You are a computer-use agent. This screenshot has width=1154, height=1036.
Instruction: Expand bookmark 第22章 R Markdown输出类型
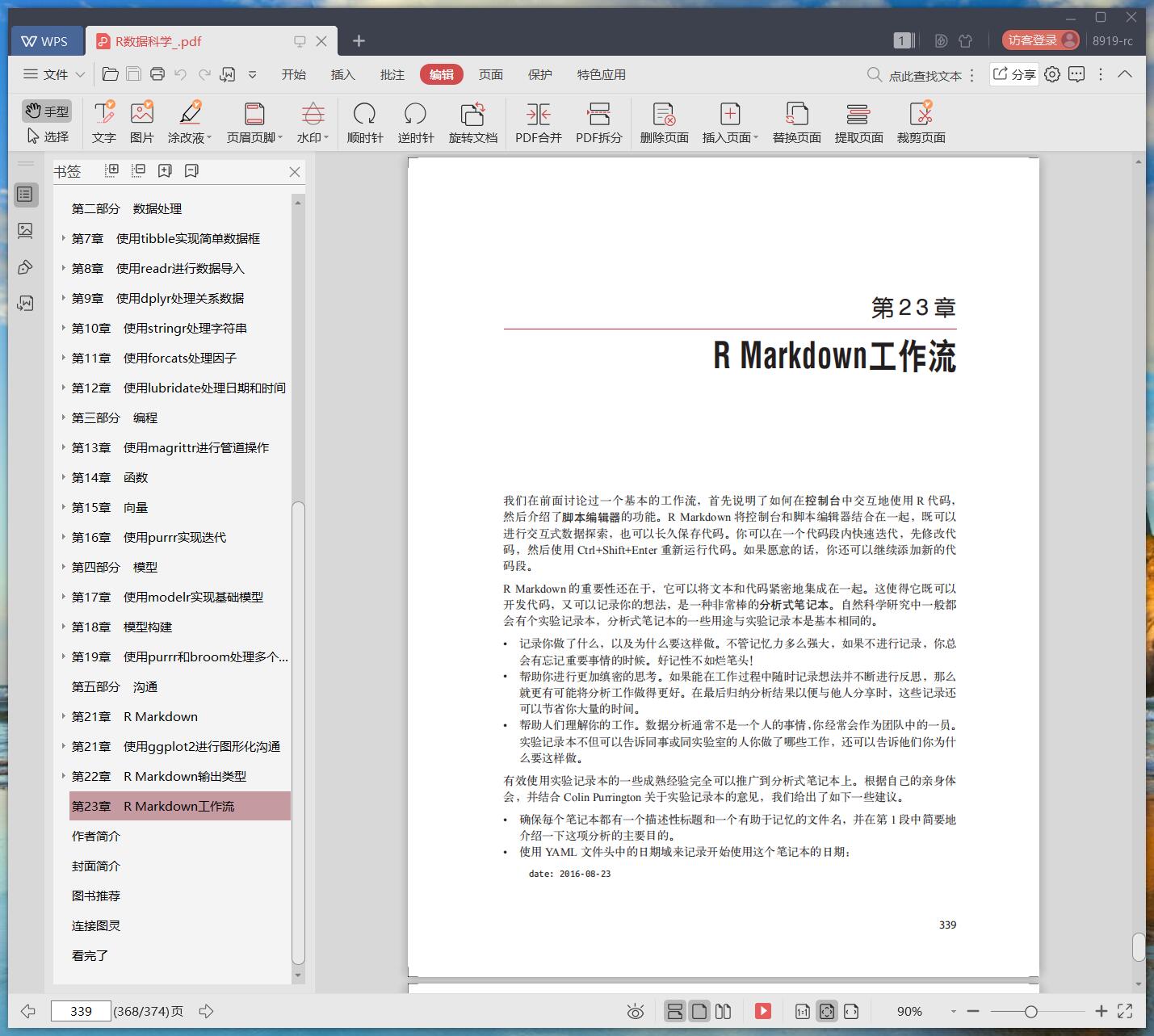tap(64, 776)
